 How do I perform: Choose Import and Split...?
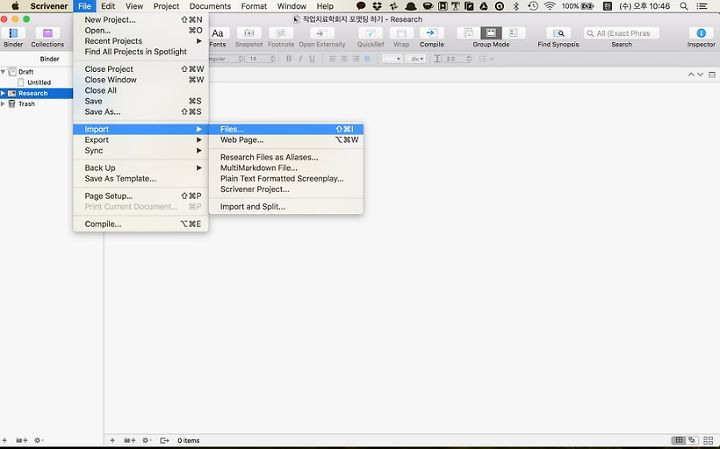click(286, 207)
